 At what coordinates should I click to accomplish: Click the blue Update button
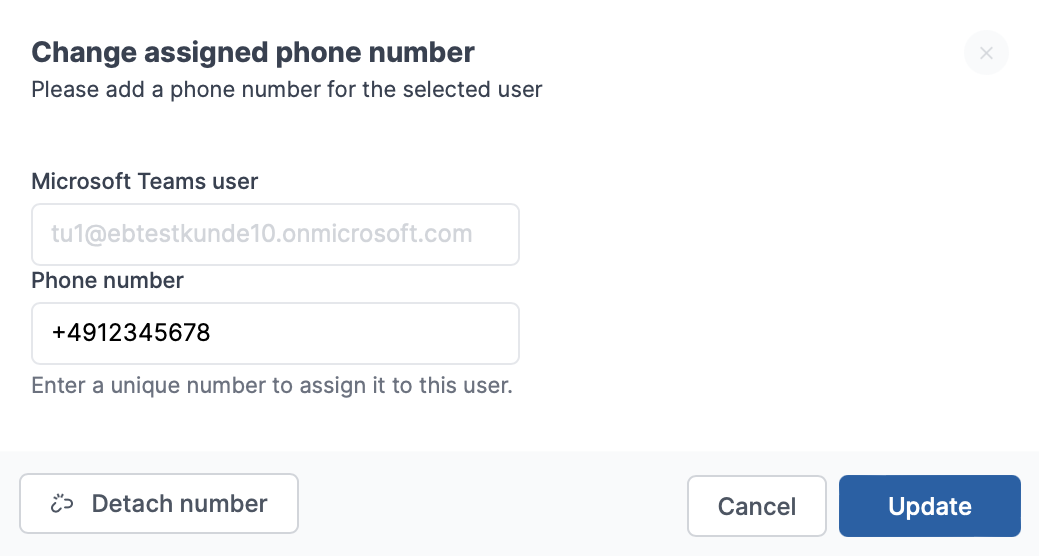[x=930, y=506]
